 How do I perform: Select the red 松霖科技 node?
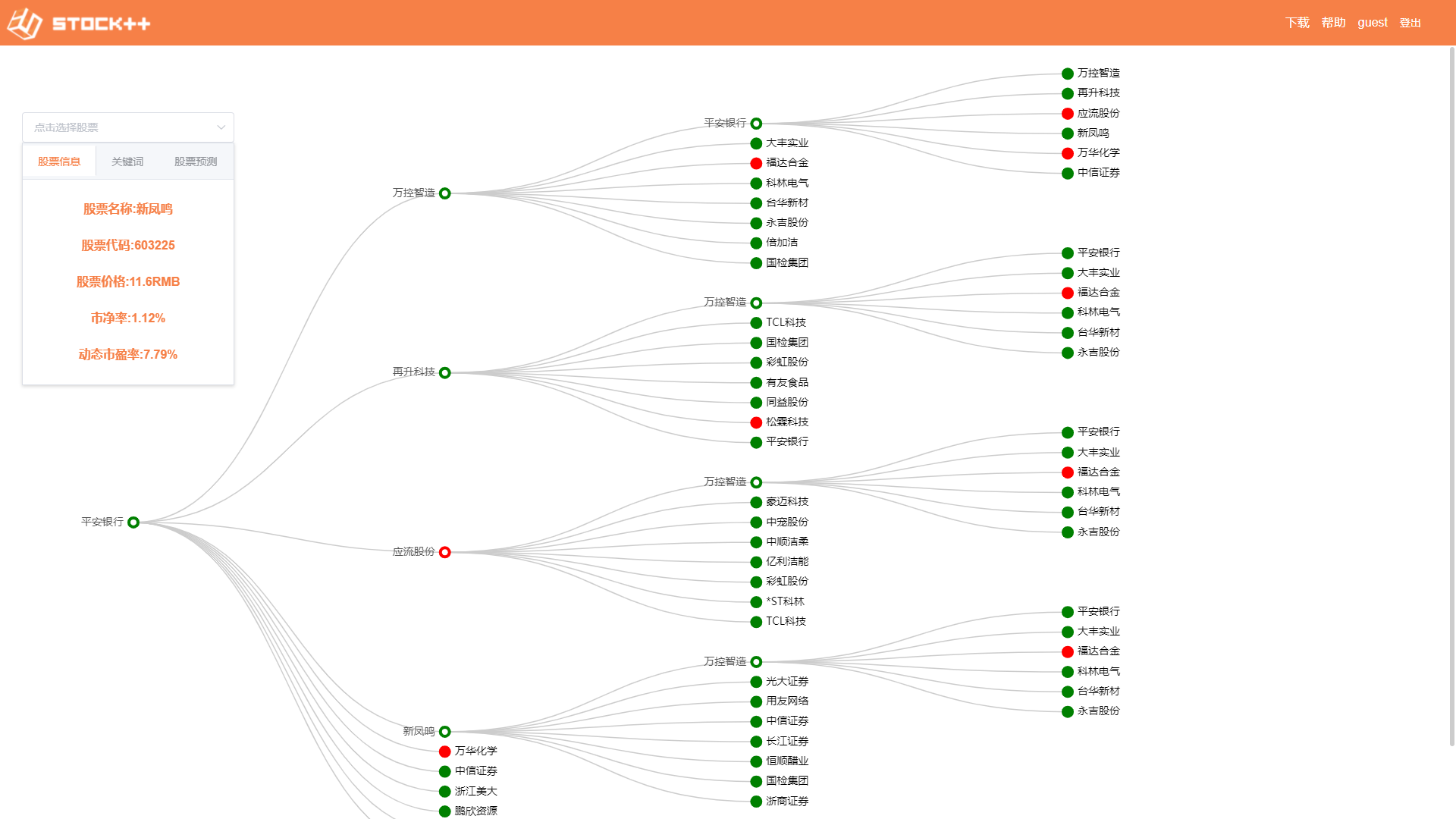pos(756,422)
